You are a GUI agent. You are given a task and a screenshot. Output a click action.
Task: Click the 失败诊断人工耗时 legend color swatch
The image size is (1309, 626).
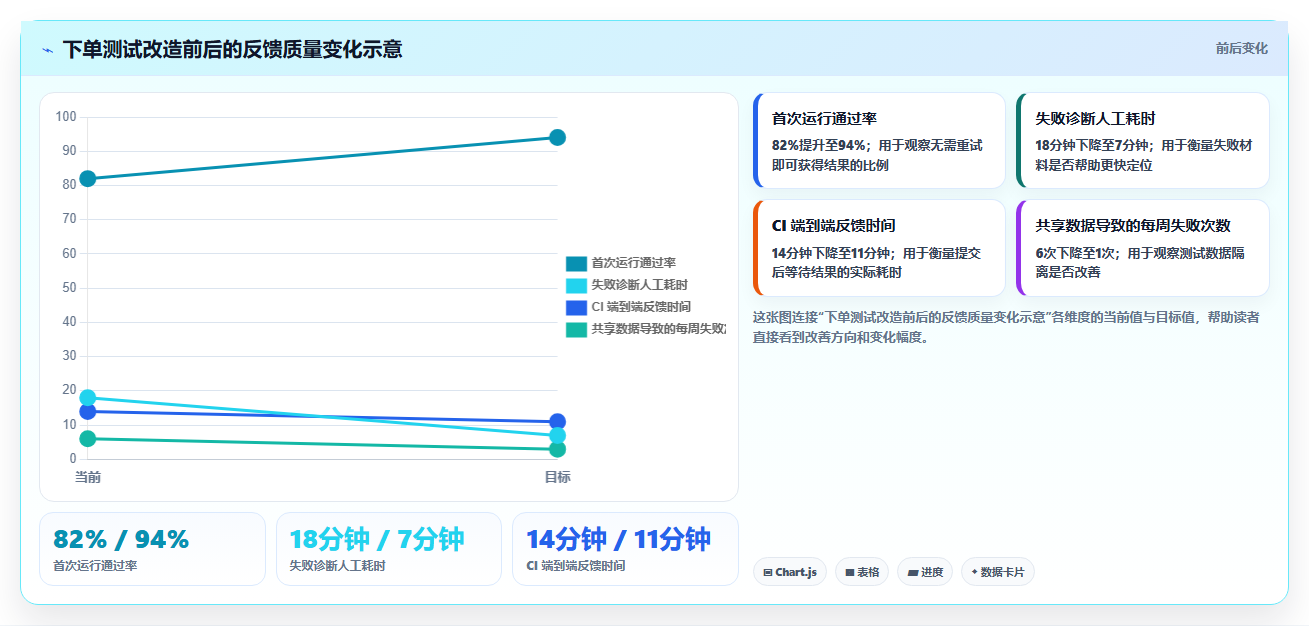pos(576,285)
